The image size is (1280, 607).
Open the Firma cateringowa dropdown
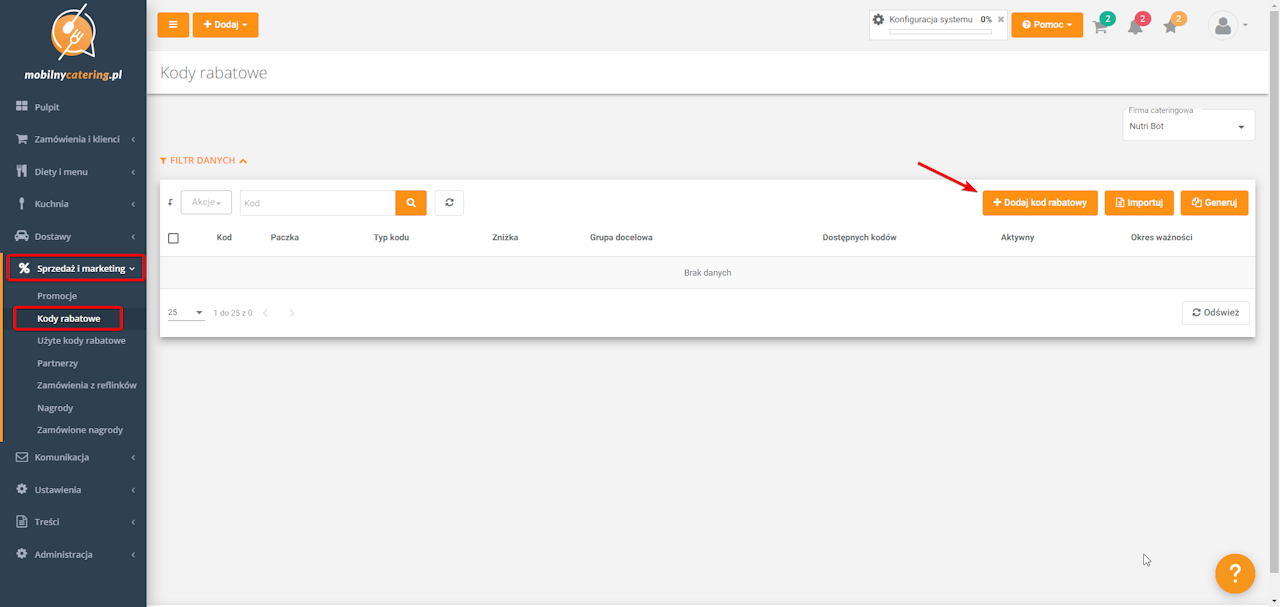pyautogui.click(x=1188, y=126)
